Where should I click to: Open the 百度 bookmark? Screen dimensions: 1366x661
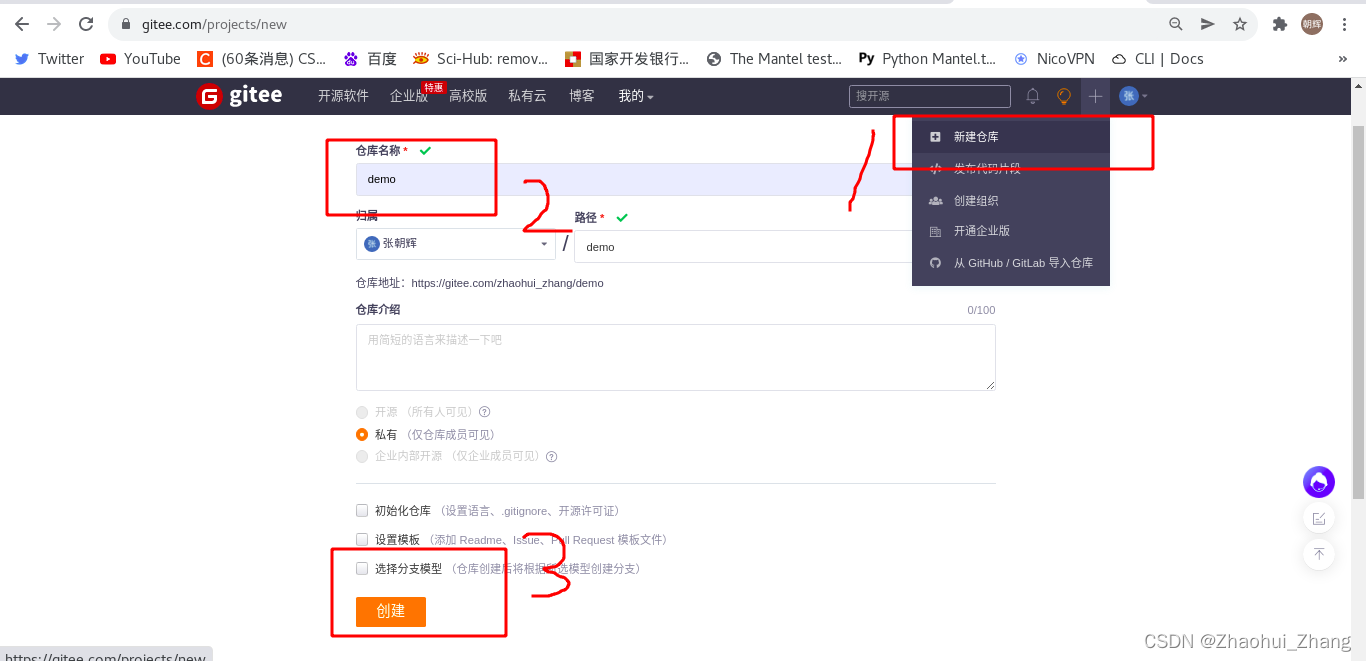[370, 59]
